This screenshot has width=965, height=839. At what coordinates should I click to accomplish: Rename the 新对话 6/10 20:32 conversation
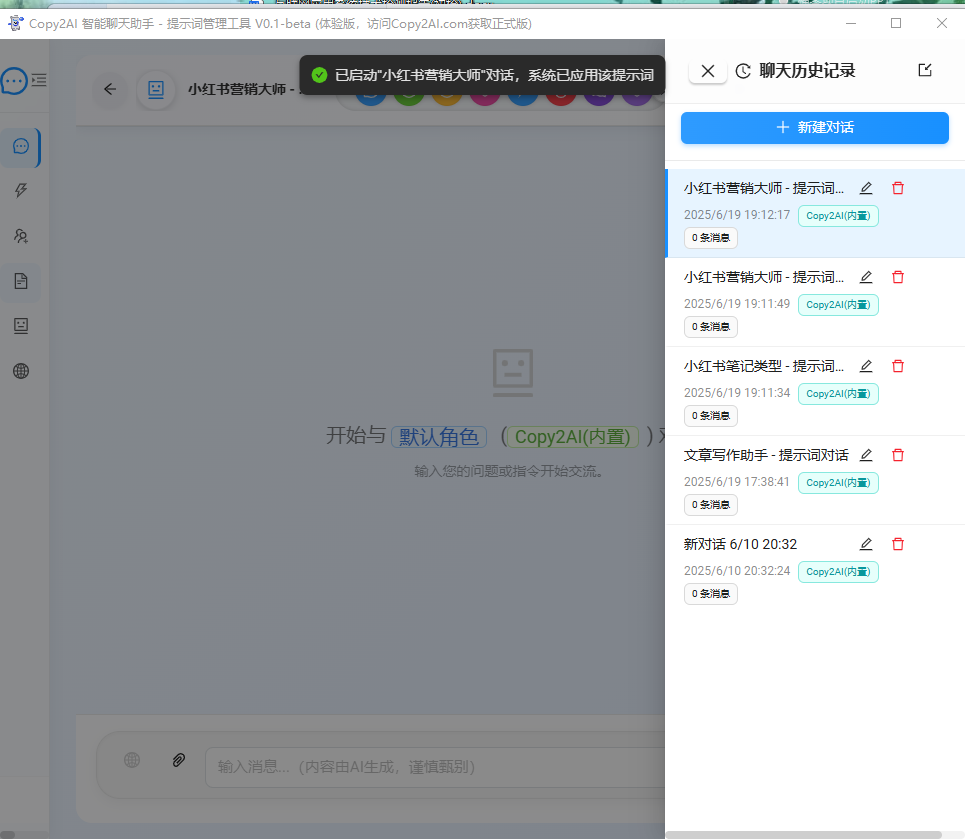pyautogui.click(x=866, y=544)
